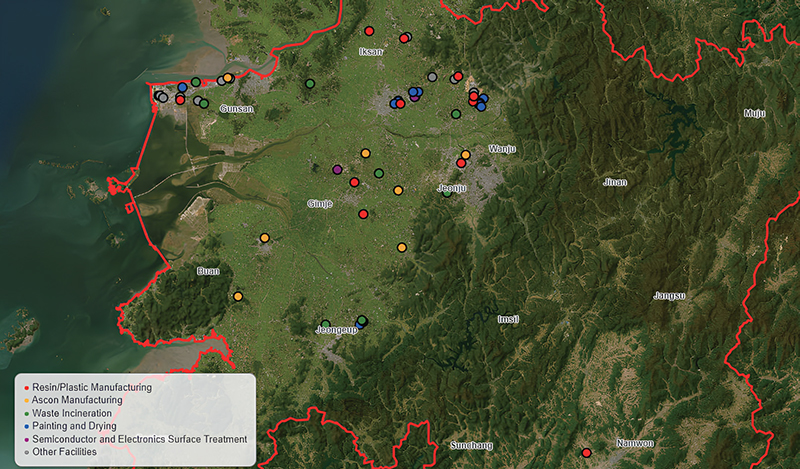
Task: Select the purple marker northwest of Gimje
Action: 337,169
